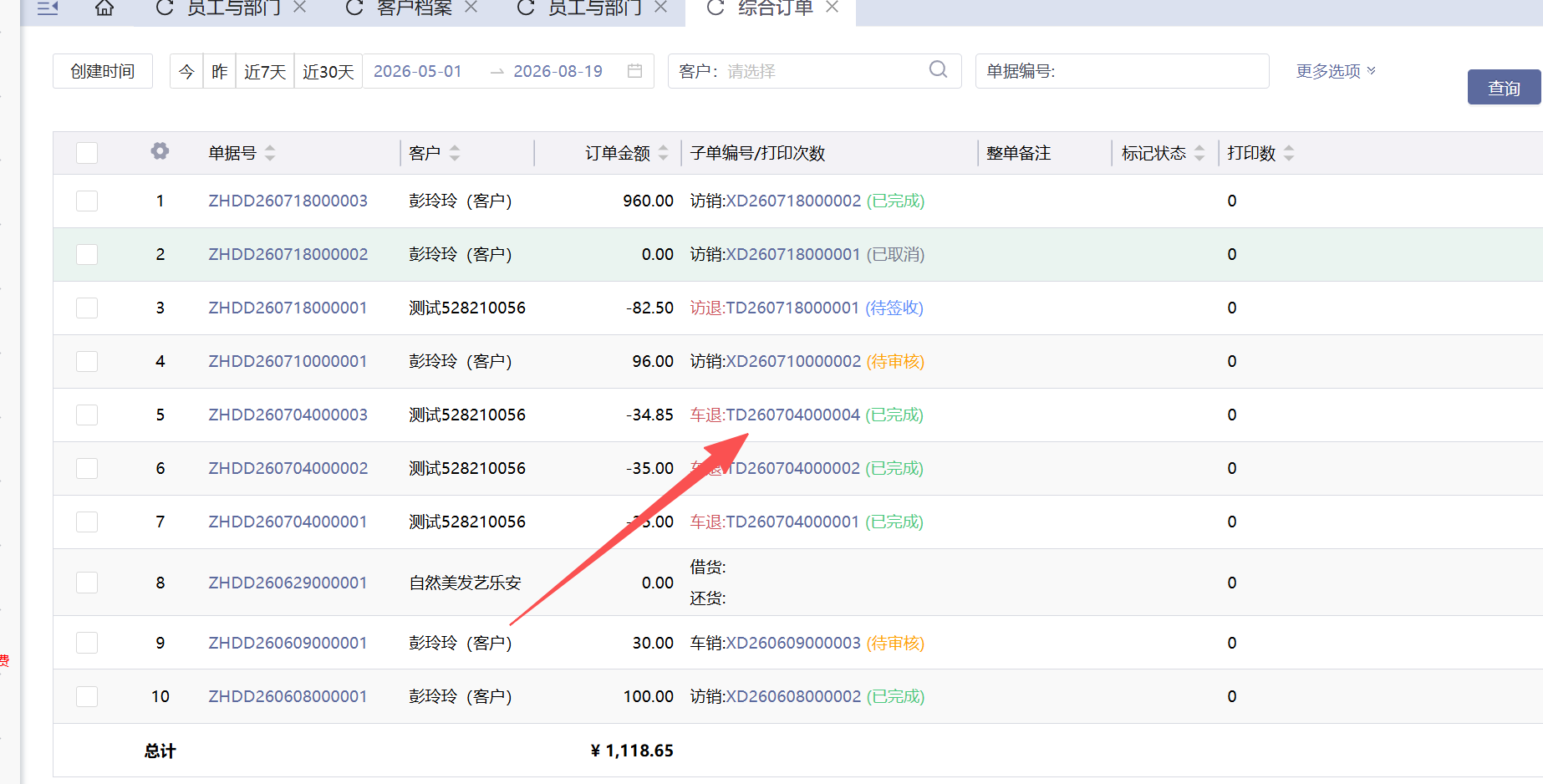Screen dimensions: 1543x784
Task: Open sub-order XD260710000002
Action: click(793, 361)
